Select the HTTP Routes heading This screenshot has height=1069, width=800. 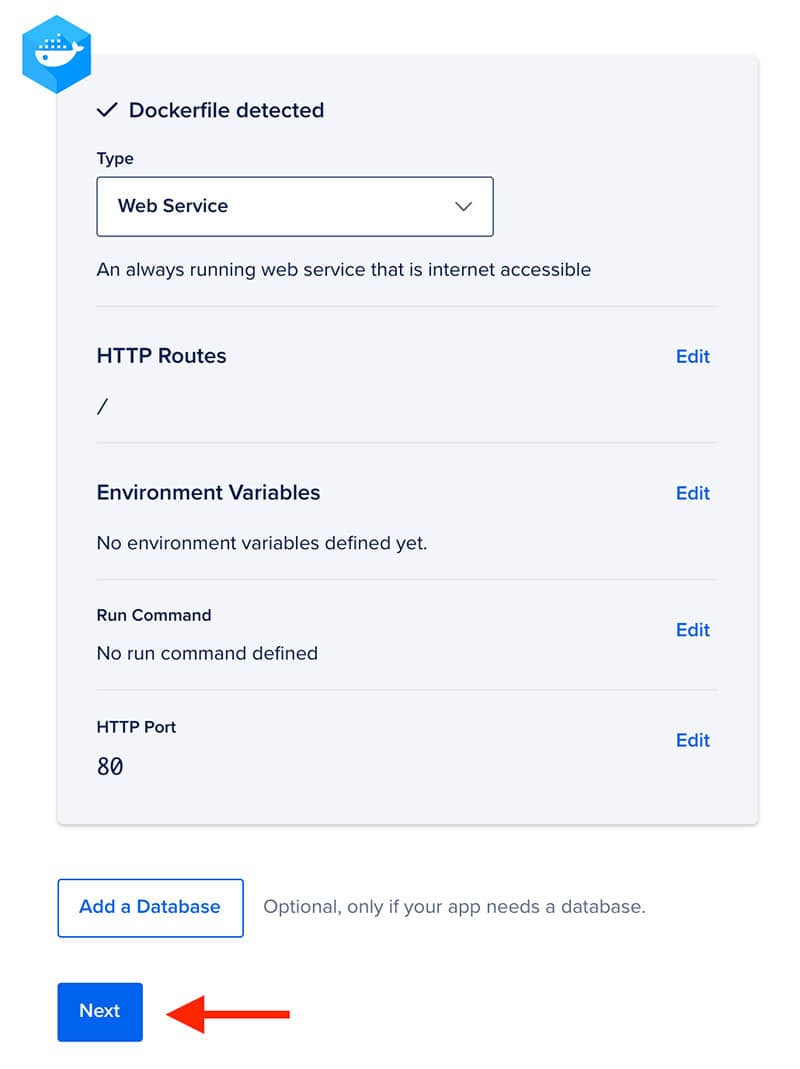click(x=162, y=356)
